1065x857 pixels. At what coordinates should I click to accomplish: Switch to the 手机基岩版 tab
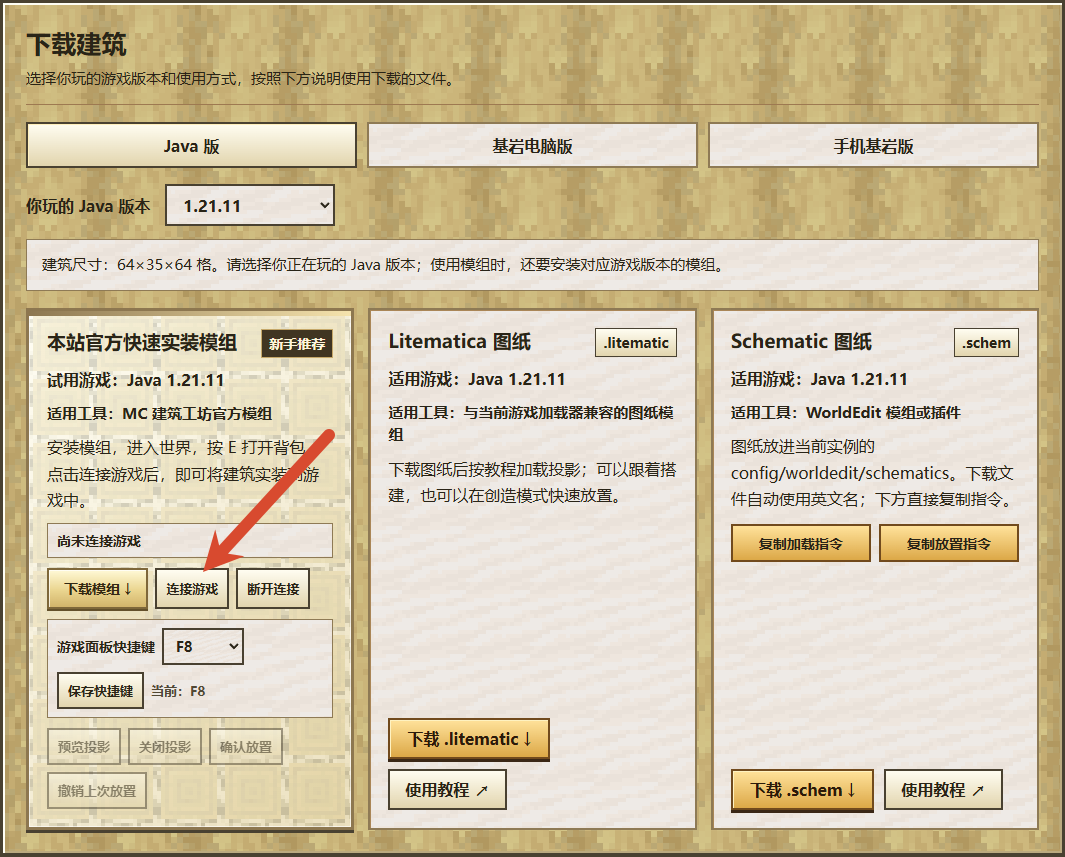click(x=873, y=145)
